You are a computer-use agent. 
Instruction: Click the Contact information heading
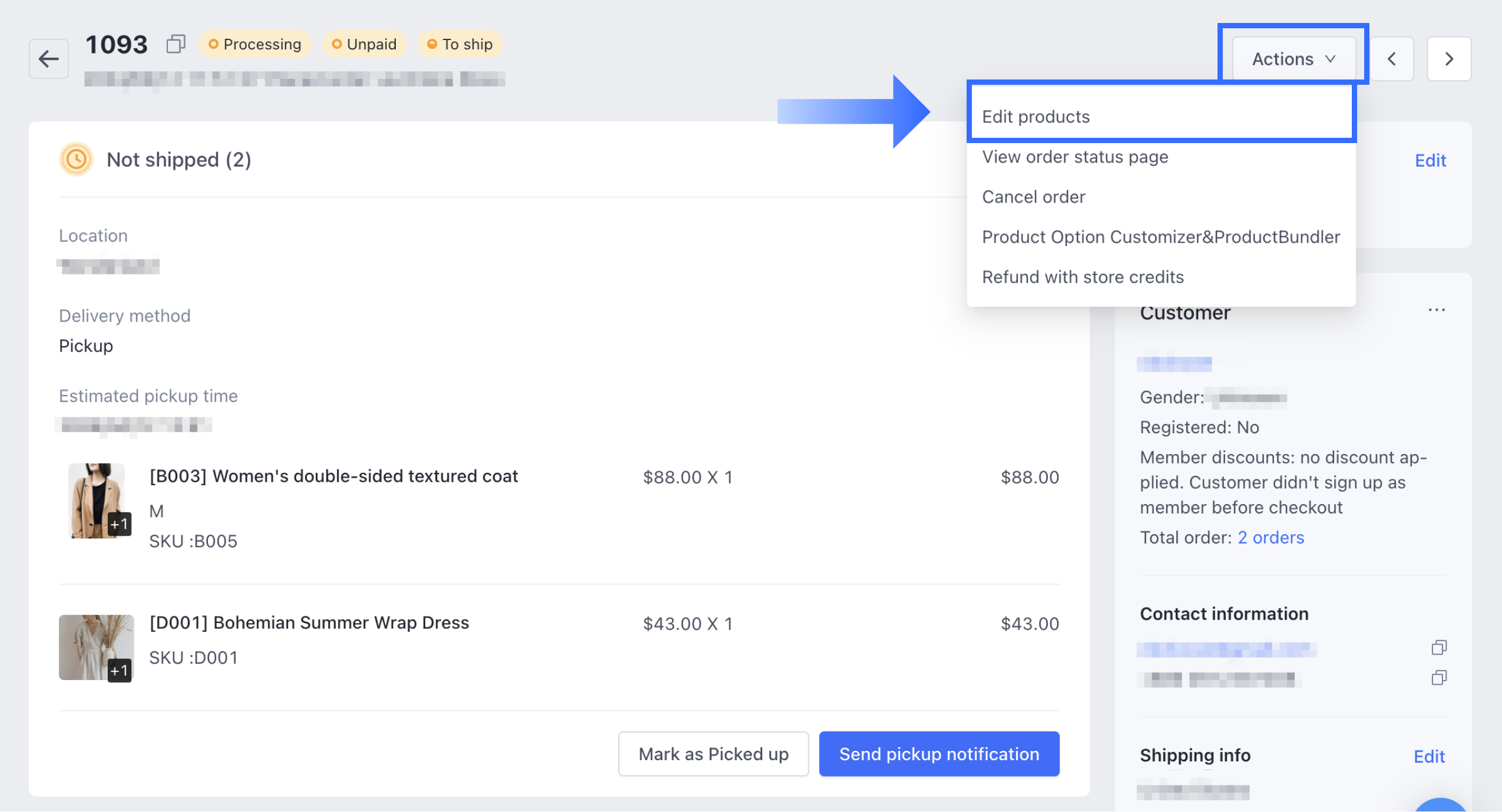point(1224,614)
